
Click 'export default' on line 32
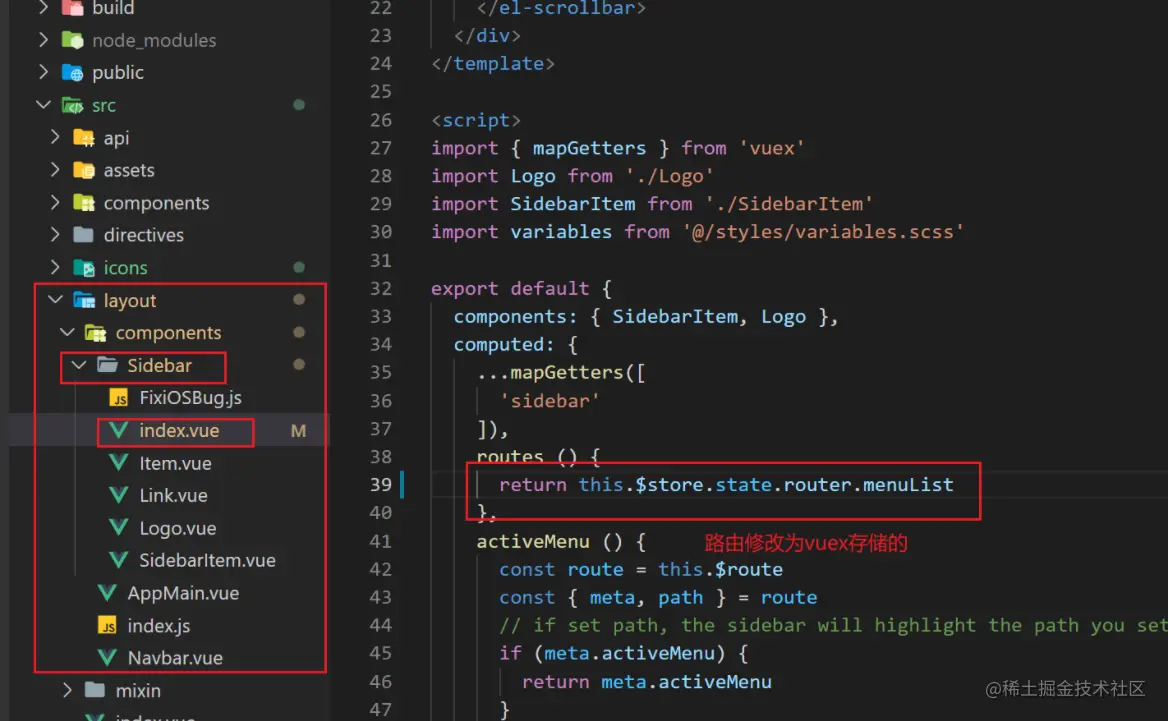pyautogui.click(x=510, y=288)
